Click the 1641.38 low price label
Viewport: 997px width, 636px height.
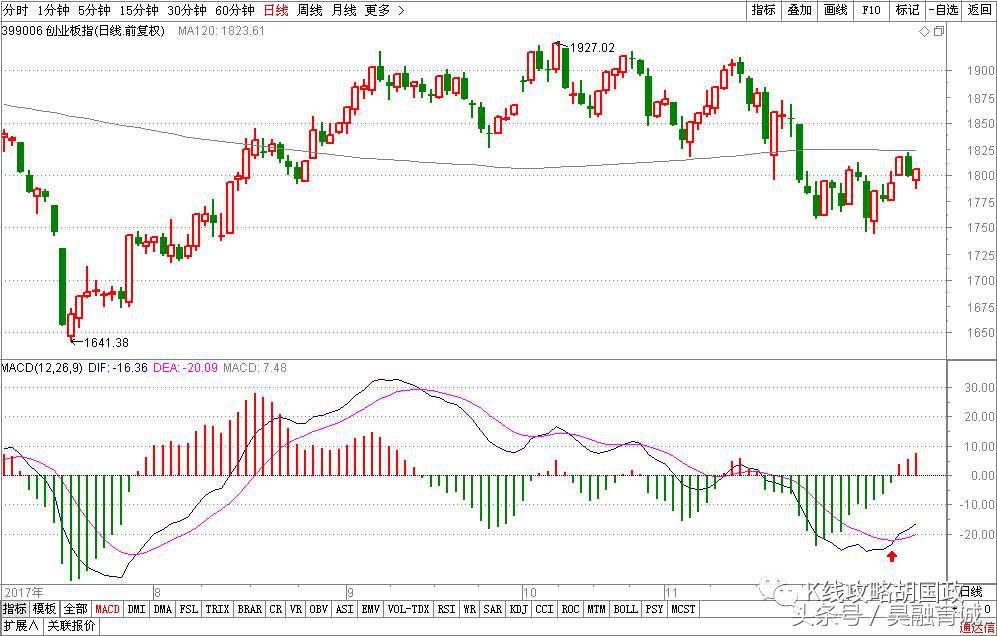106,343
